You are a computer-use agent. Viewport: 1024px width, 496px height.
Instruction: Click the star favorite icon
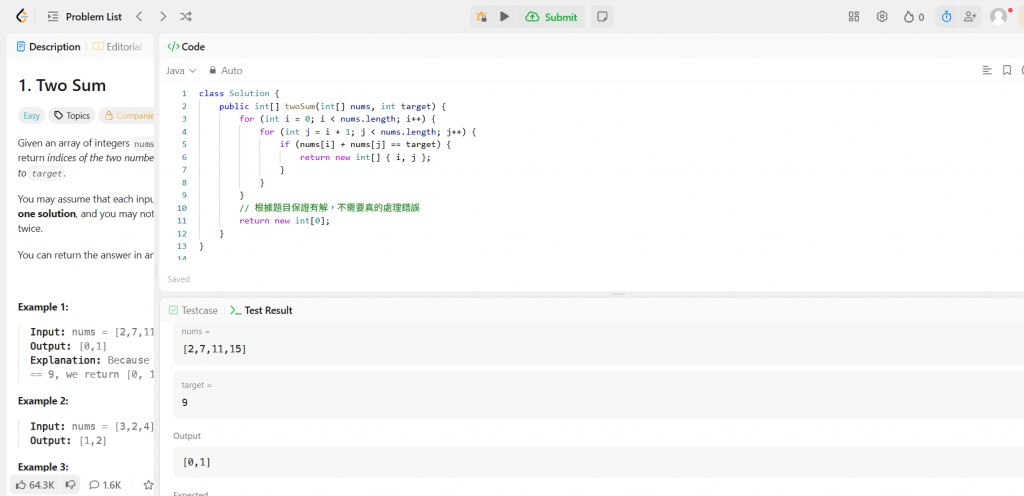(x=148, y=485)
